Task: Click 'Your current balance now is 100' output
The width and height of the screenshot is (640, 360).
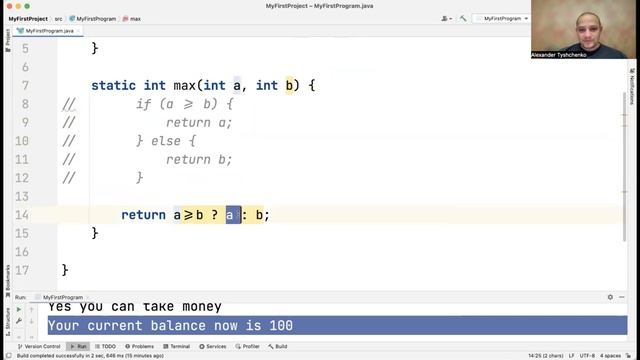Action: [170, 325]
